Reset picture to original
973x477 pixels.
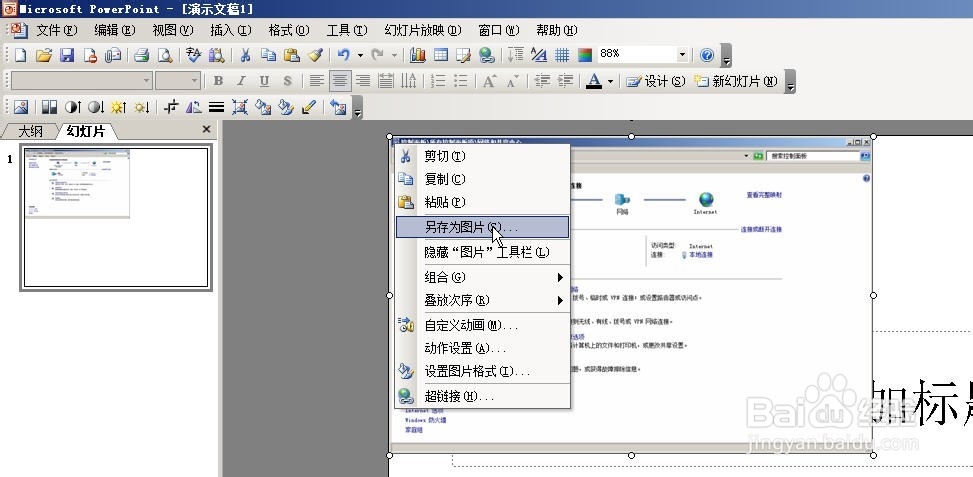point(338,107)
